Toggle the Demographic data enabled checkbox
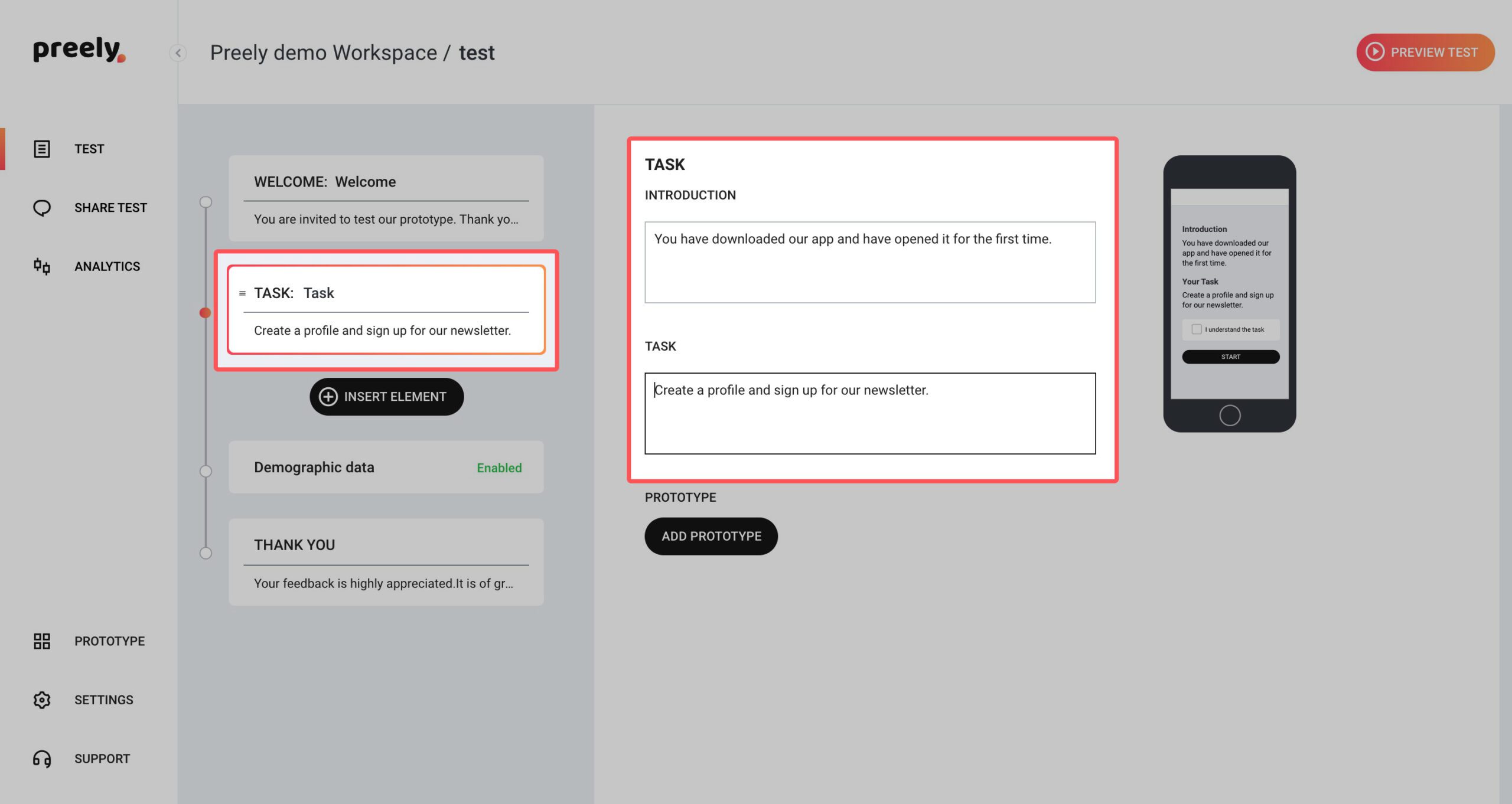This screenshot has width=1512, height=804. pyautogui.click(x=499, y=467)
